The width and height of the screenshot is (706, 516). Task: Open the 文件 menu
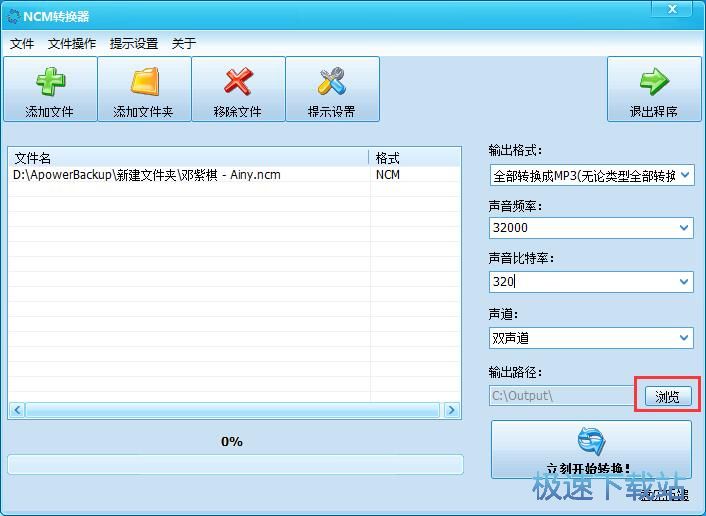[x=22, y=43]
